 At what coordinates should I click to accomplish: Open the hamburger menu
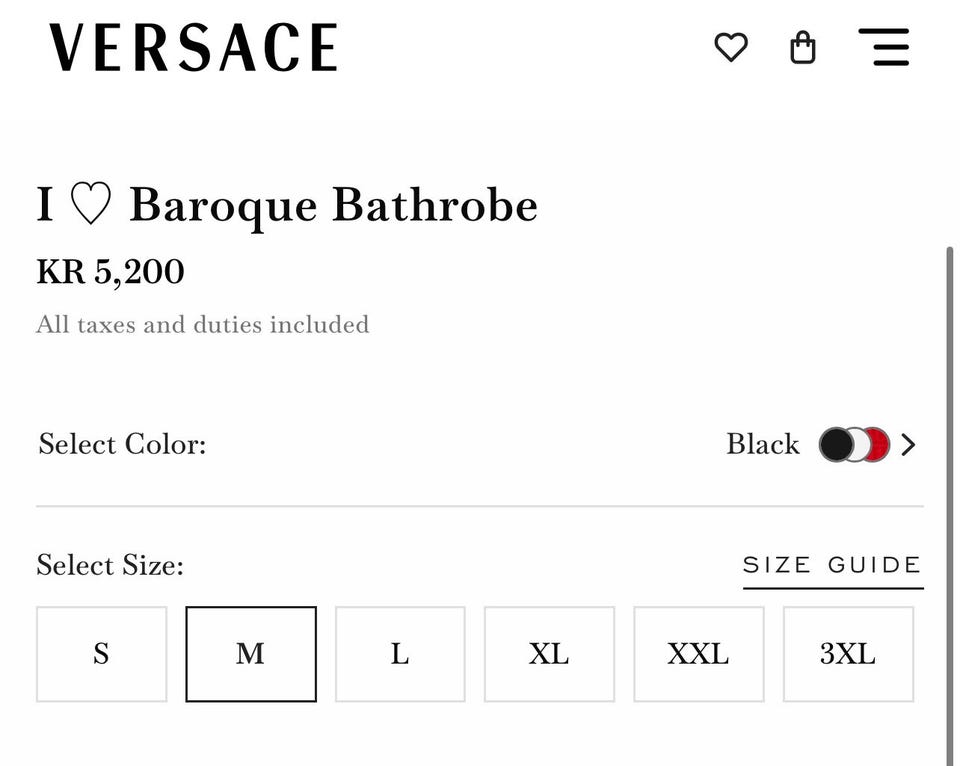884,47
